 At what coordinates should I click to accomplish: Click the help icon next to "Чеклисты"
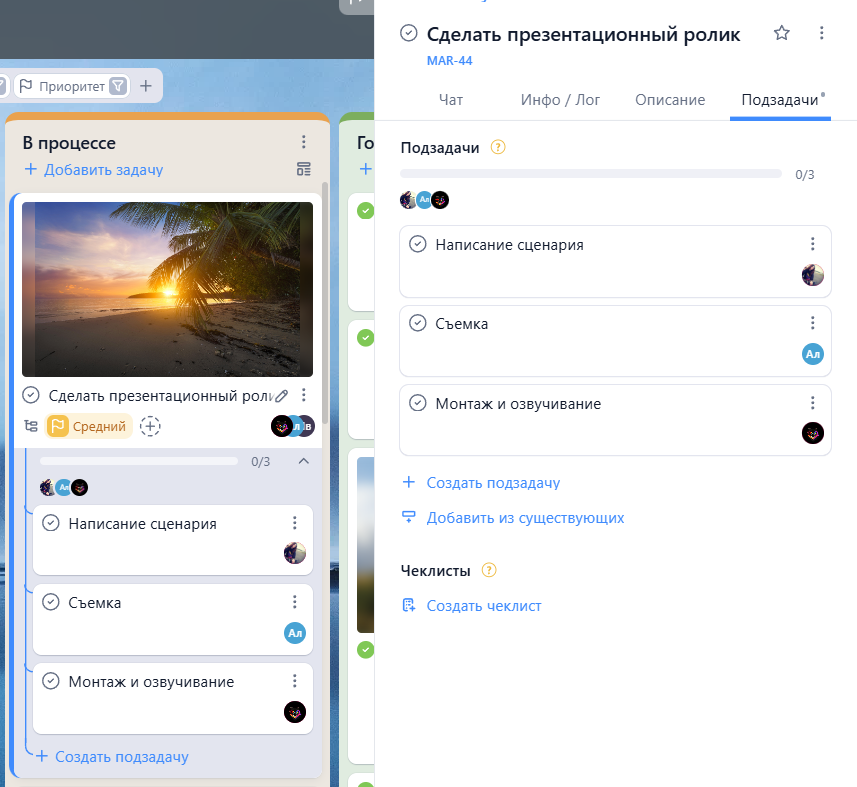point(489,570)
